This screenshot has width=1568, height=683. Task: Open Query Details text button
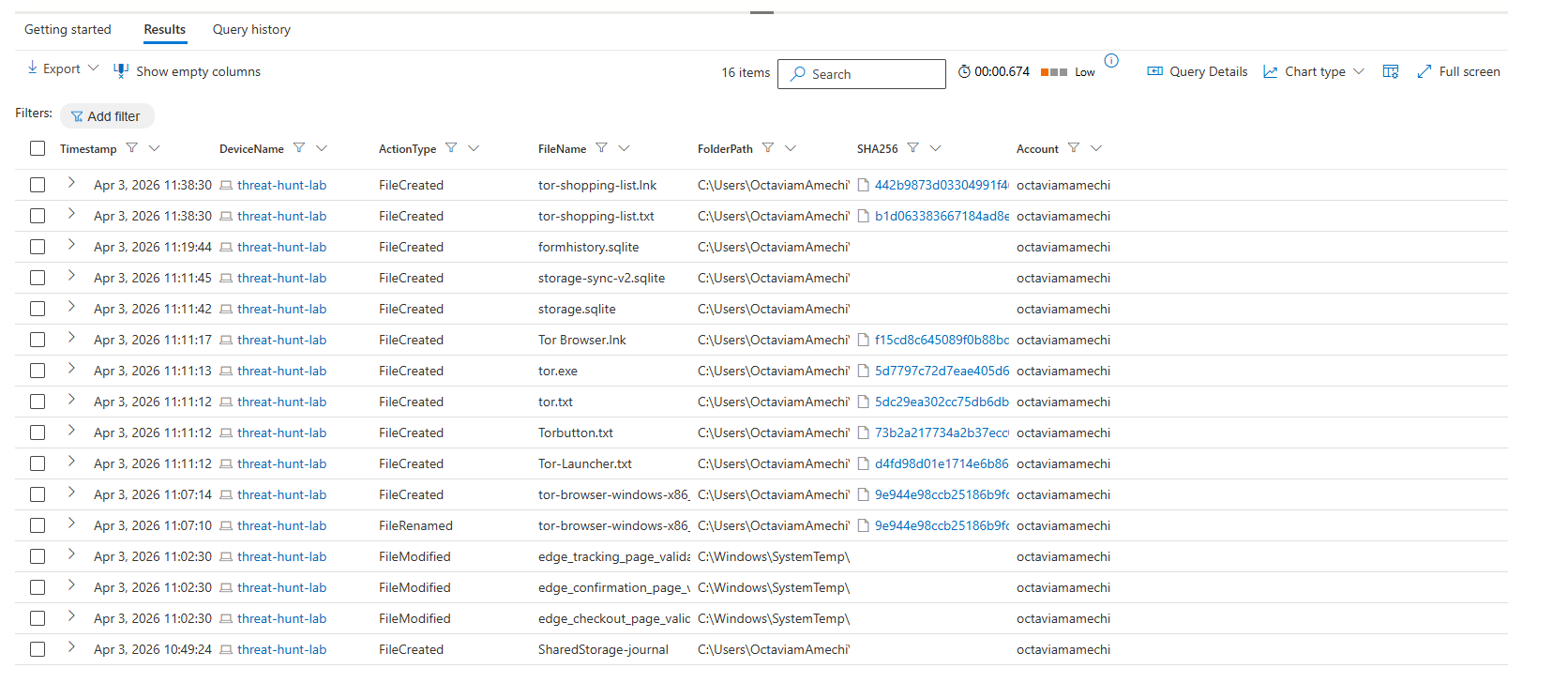1209,71
